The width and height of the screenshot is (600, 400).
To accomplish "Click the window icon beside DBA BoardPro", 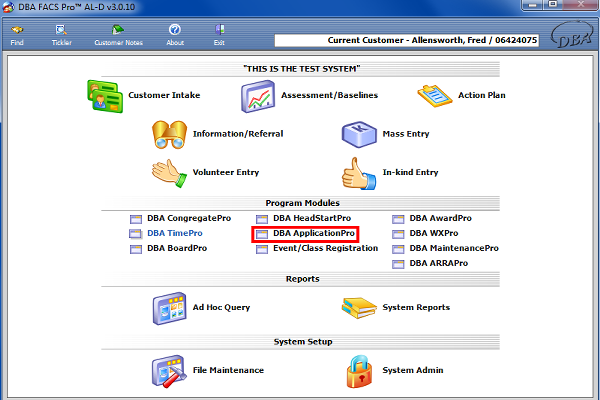I will (136, 249).
